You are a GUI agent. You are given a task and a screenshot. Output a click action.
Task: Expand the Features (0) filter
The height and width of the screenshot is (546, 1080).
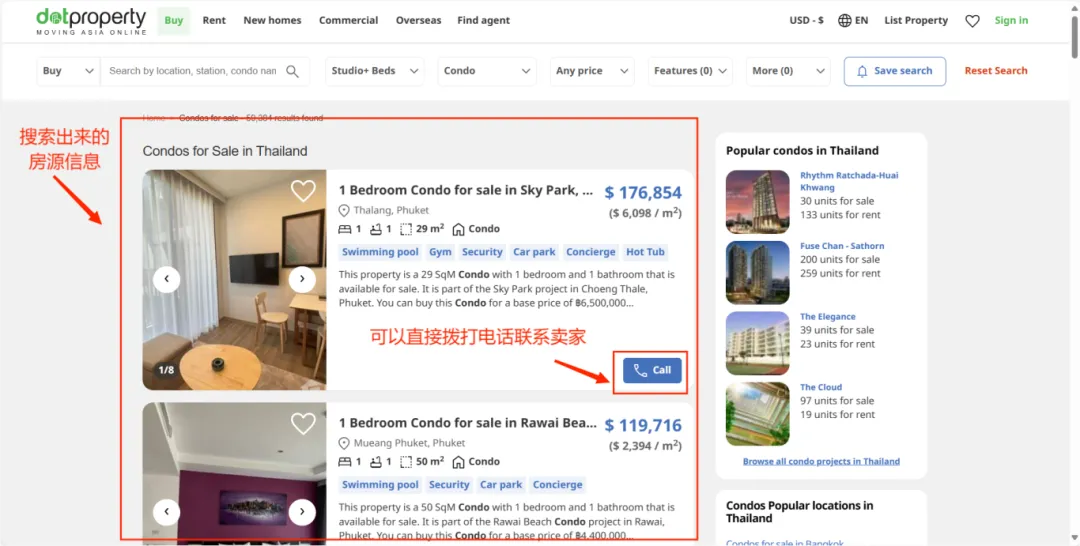pyautogui.click(x=690, y=71)
